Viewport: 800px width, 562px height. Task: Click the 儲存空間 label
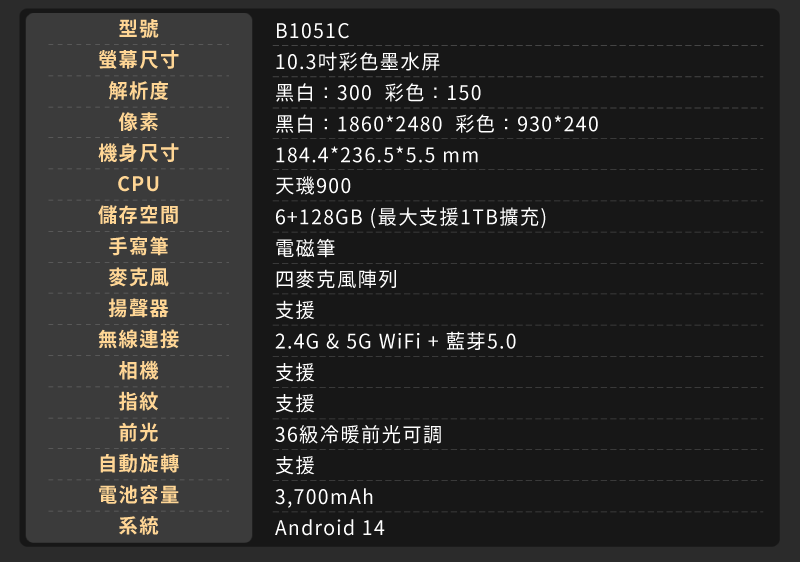pyautogui.click(x=139, y=215)
